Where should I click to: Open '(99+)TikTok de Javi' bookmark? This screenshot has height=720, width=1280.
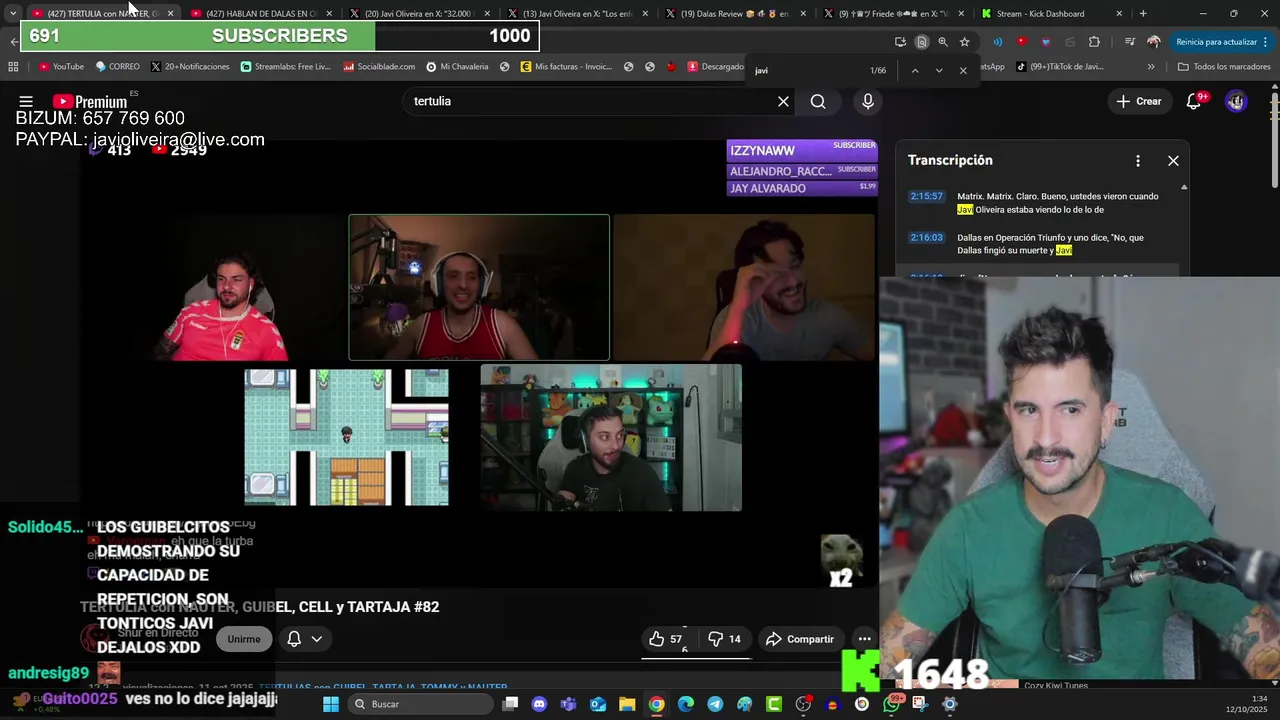tap(1060, 67)
